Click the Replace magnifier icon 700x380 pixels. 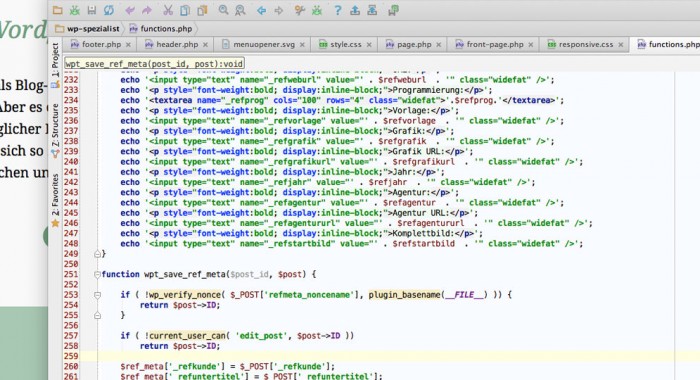240,10
